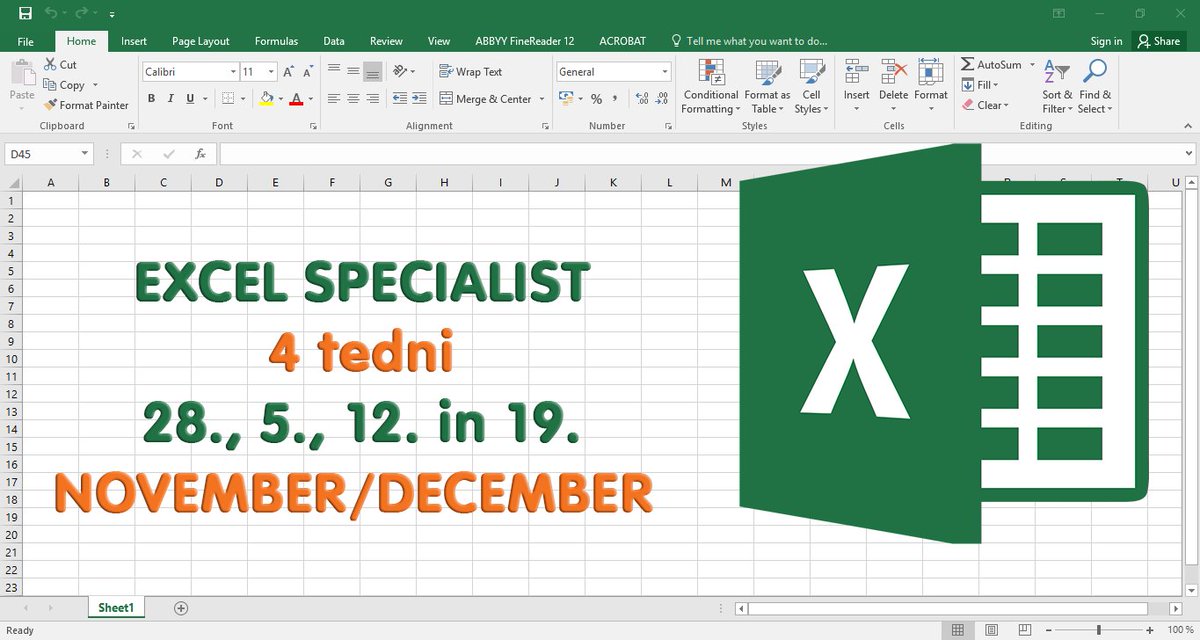Viewport: 1200px width, 640px height.
Task: Click Sign in
Action: [1106, 41]
